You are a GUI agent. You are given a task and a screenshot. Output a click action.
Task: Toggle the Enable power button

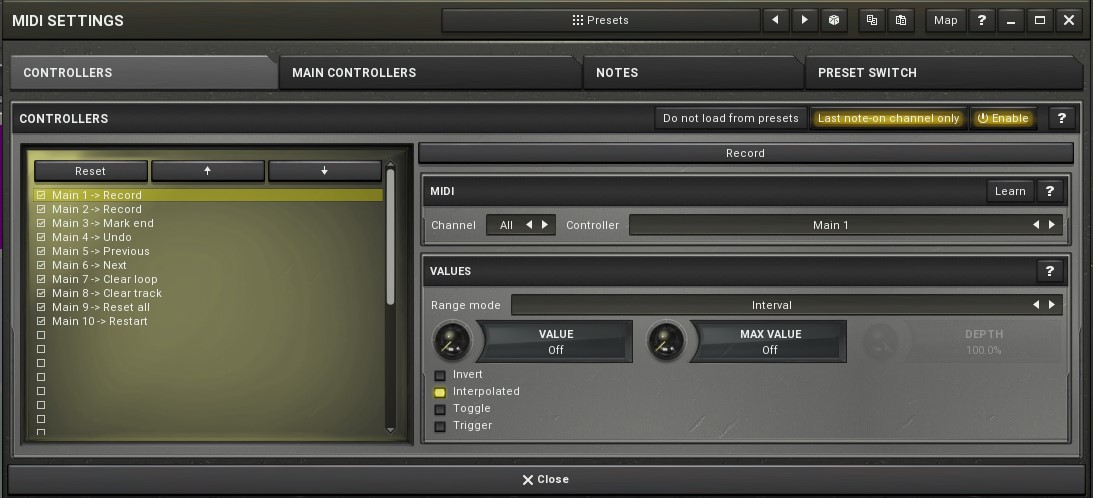point(1003,119)
